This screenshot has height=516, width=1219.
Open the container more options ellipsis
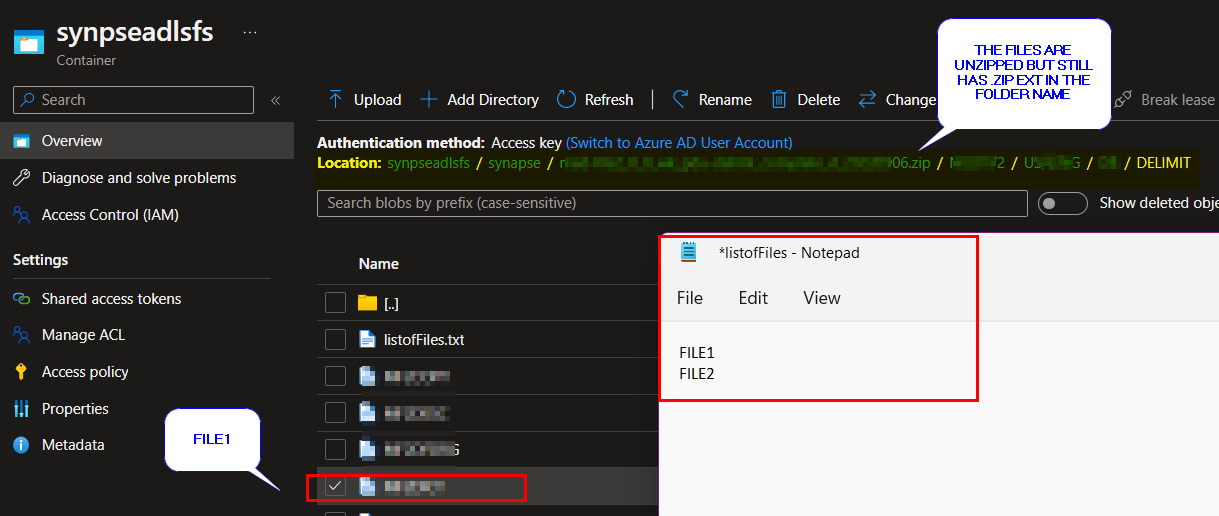click(x=250, y=32)
